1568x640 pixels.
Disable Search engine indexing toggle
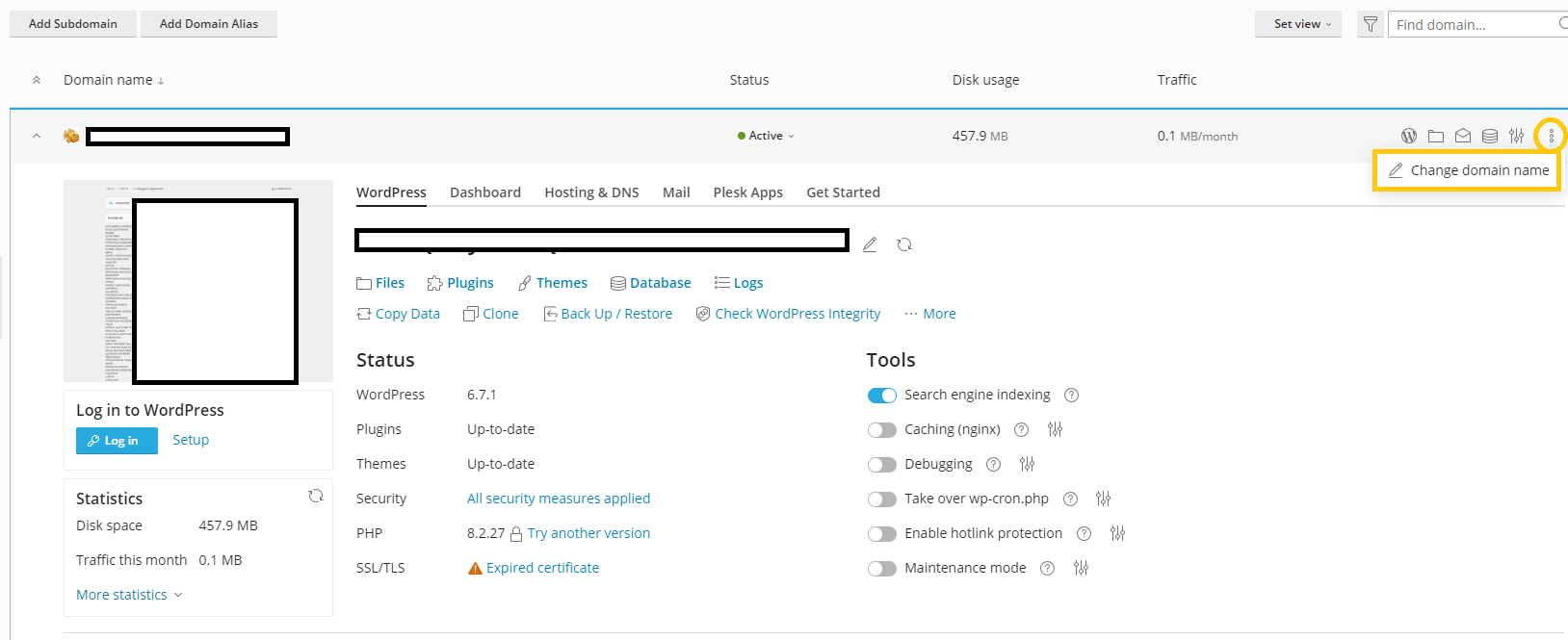pyautogui.click(x=882, y=396)
